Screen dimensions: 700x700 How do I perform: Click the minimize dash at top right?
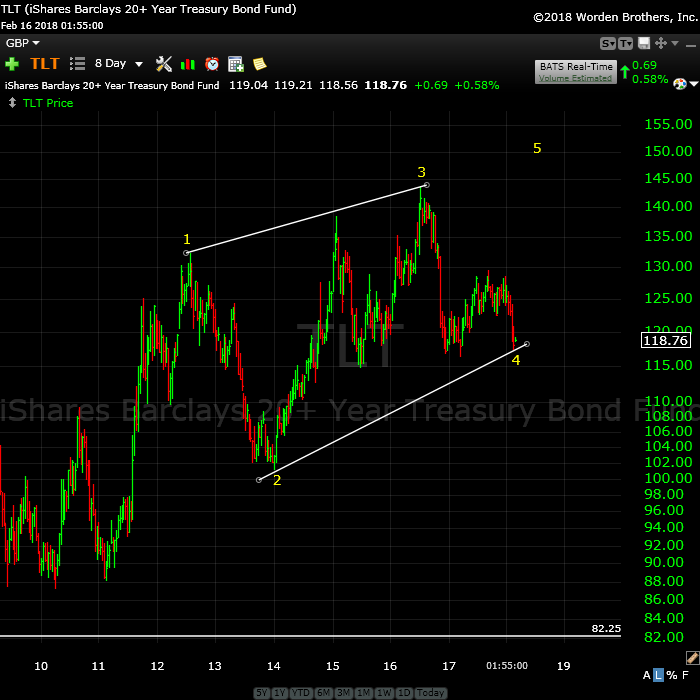click(x=691, y=46)
